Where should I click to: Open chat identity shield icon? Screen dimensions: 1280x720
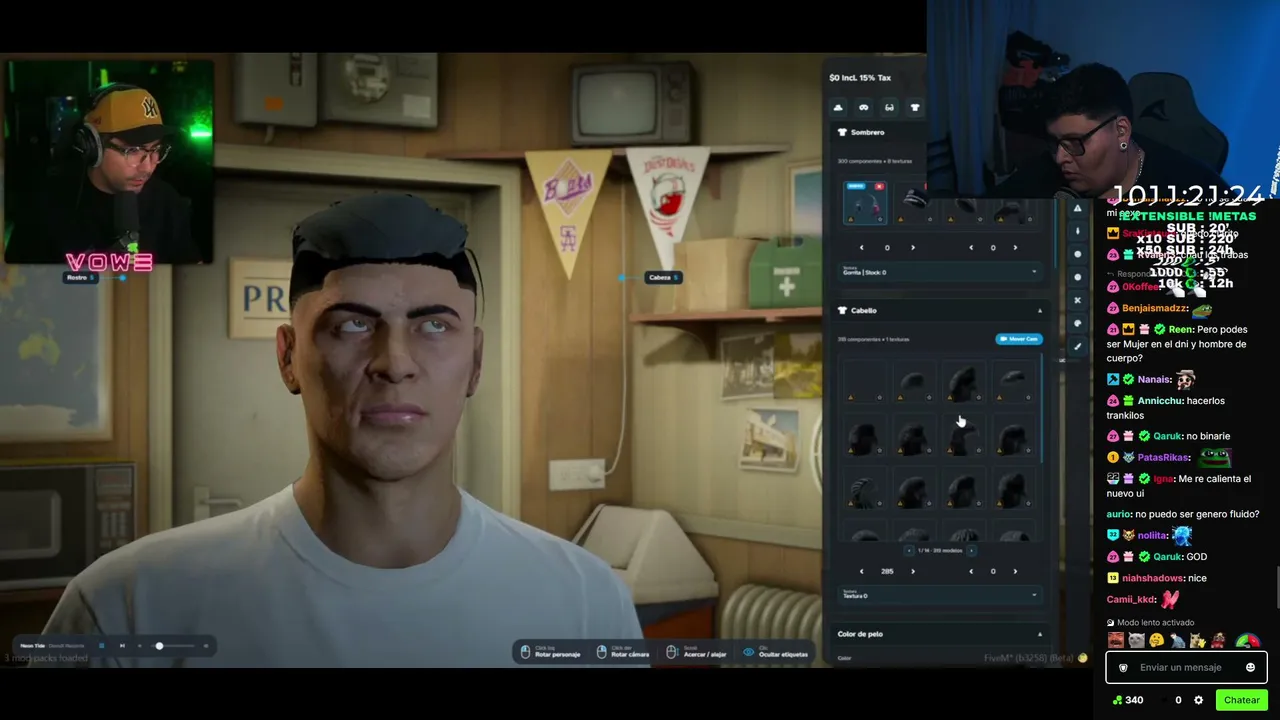pyautogui.click(x=1123, y=667)
